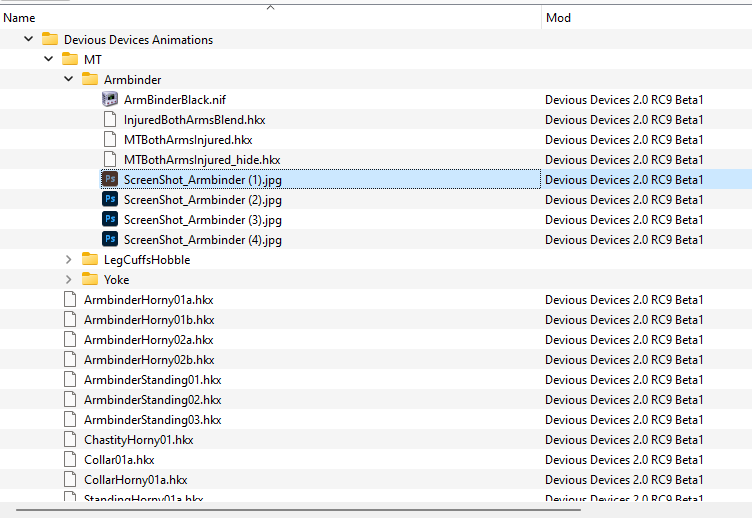752x518 pixels.
Task: Select the MTBothArmsInjured.hkx file name
Action: point(188,140)
